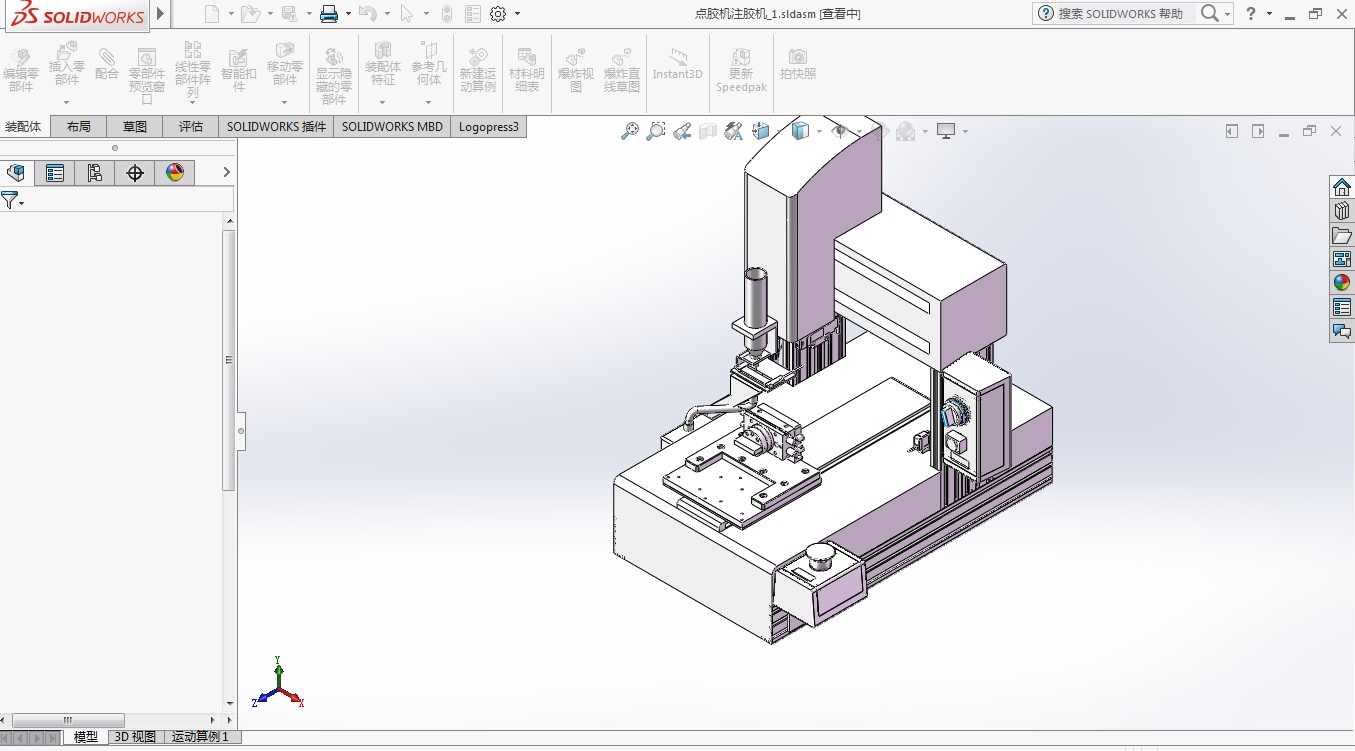Expand the SOLIDWORKS menu arrow beside the logo
The width and height of the screenshot is (1355, 751).
tap(161, 14)
